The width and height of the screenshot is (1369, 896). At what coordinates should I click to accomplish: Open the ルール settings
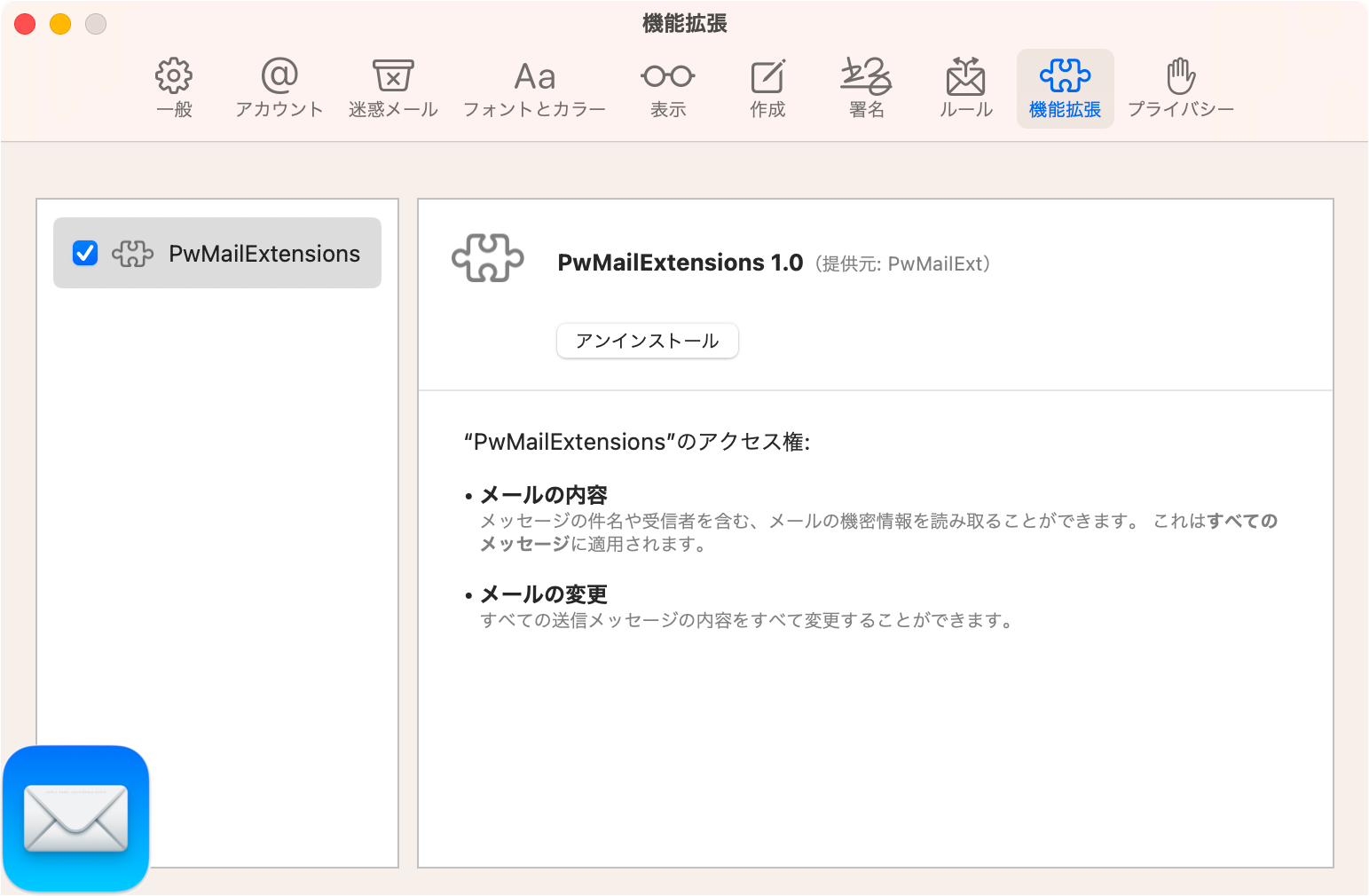(x=964, y=86)
